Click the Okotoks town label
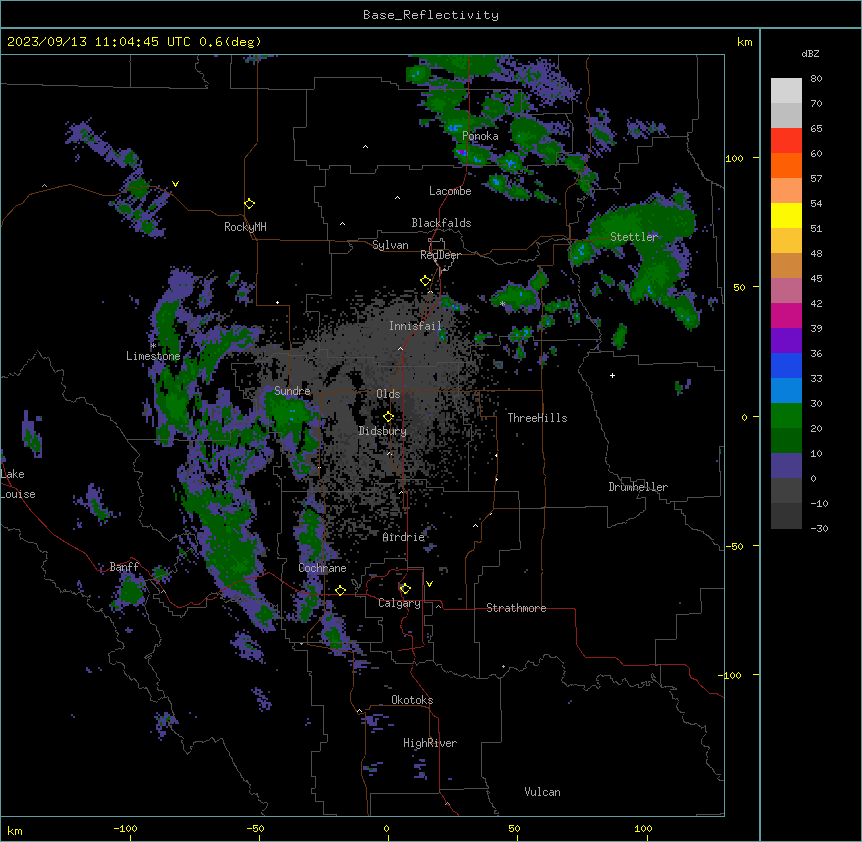The image size is (862, 842). click(412, 700)
